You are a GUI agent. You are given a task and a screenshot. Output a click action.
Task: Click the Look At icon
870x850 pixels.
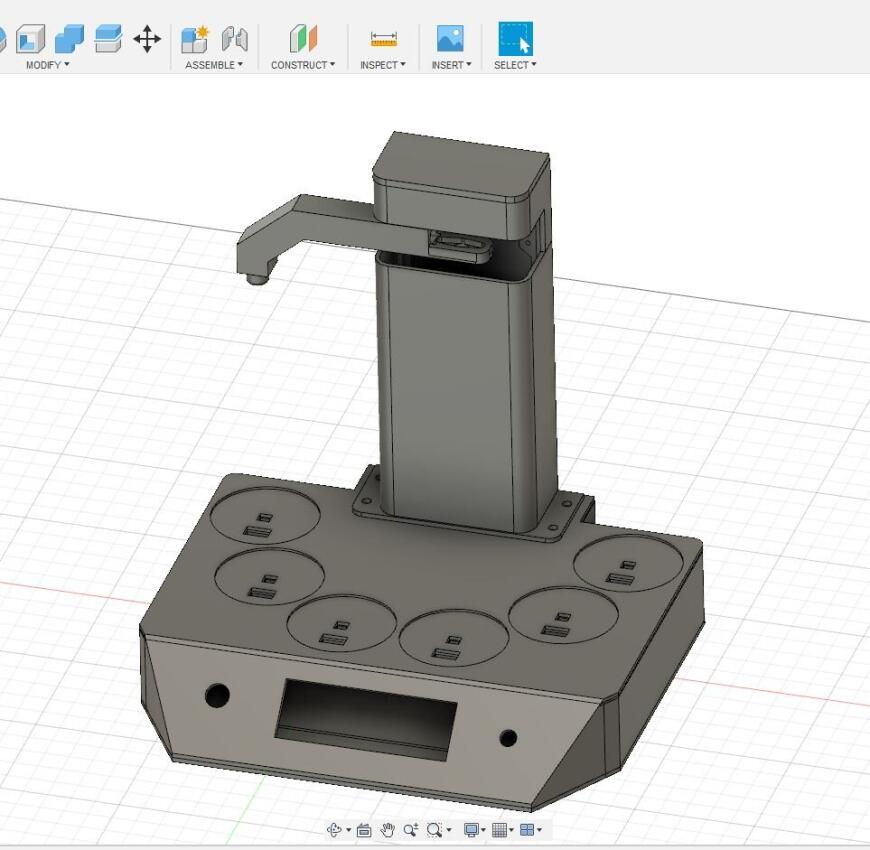pyautogui.click(x=364, y=830)
